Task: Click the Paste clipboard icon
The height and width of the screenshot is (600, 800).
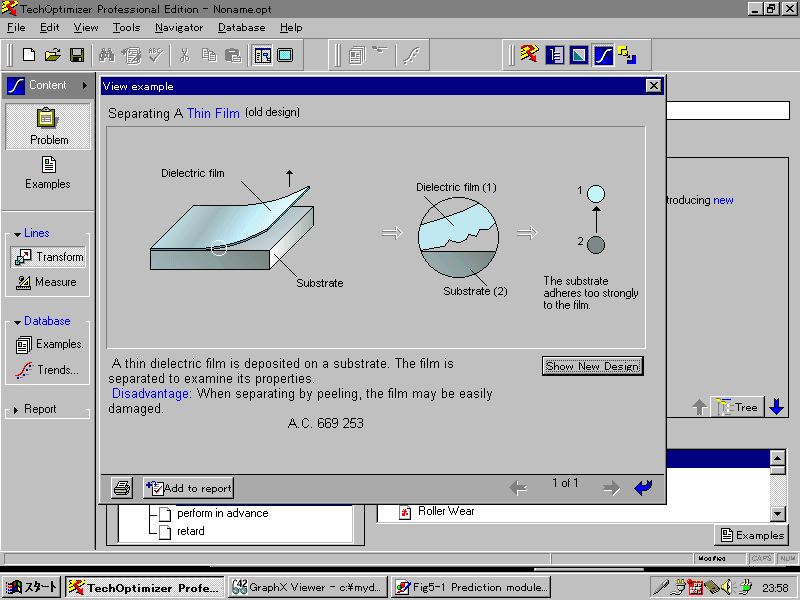Action: (x=233, y=55)
